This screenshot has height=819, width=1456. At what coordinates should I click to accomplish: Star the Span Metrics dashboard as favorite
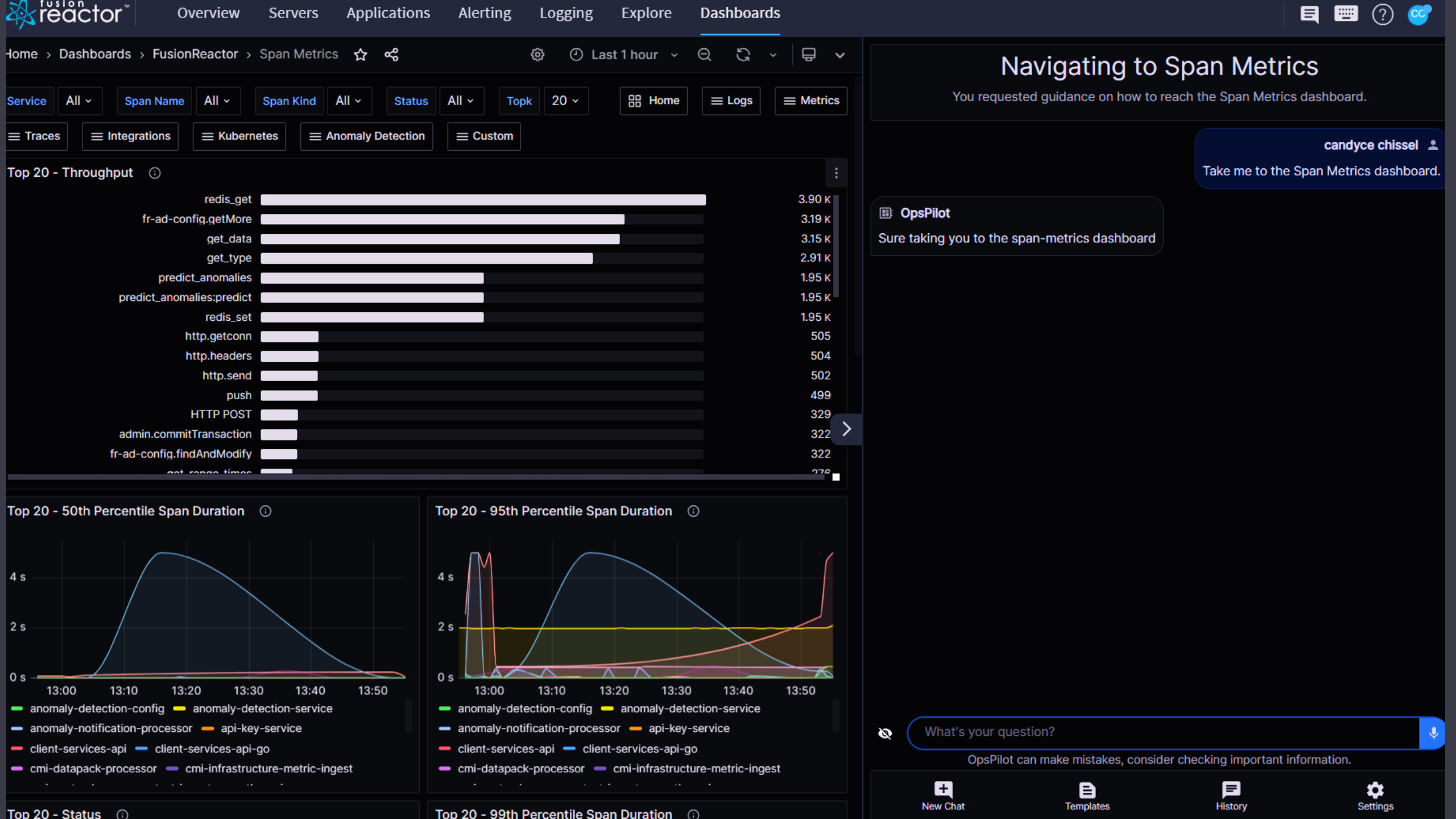point(360,55)
